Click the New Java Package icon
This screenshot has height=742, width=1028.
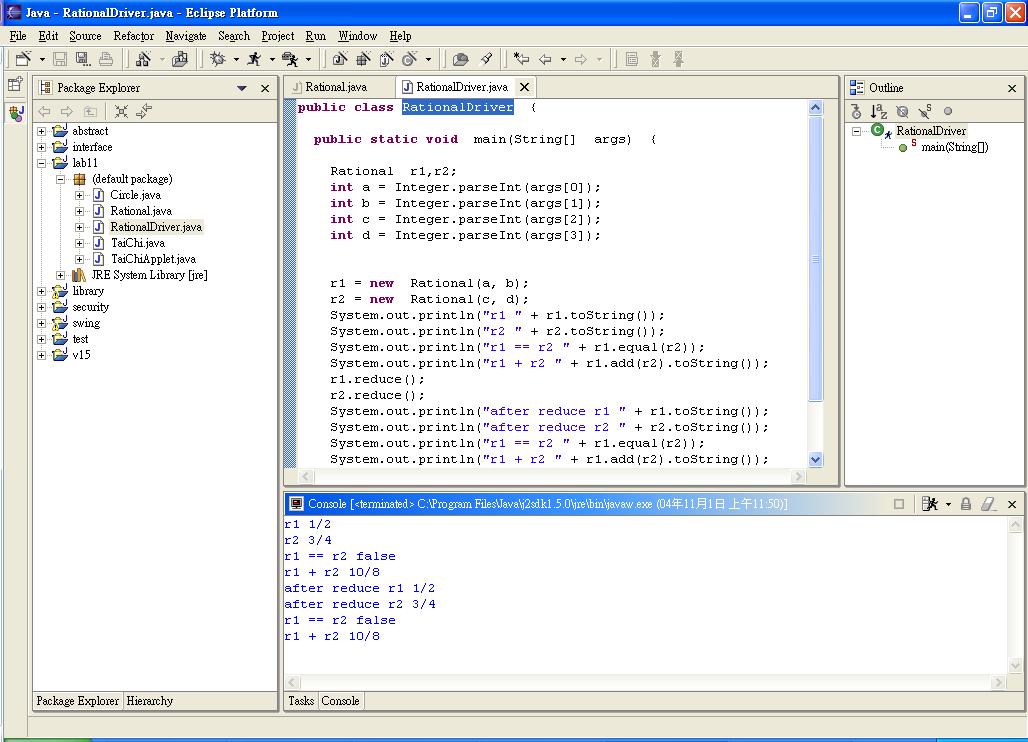[x=363, y=59]
